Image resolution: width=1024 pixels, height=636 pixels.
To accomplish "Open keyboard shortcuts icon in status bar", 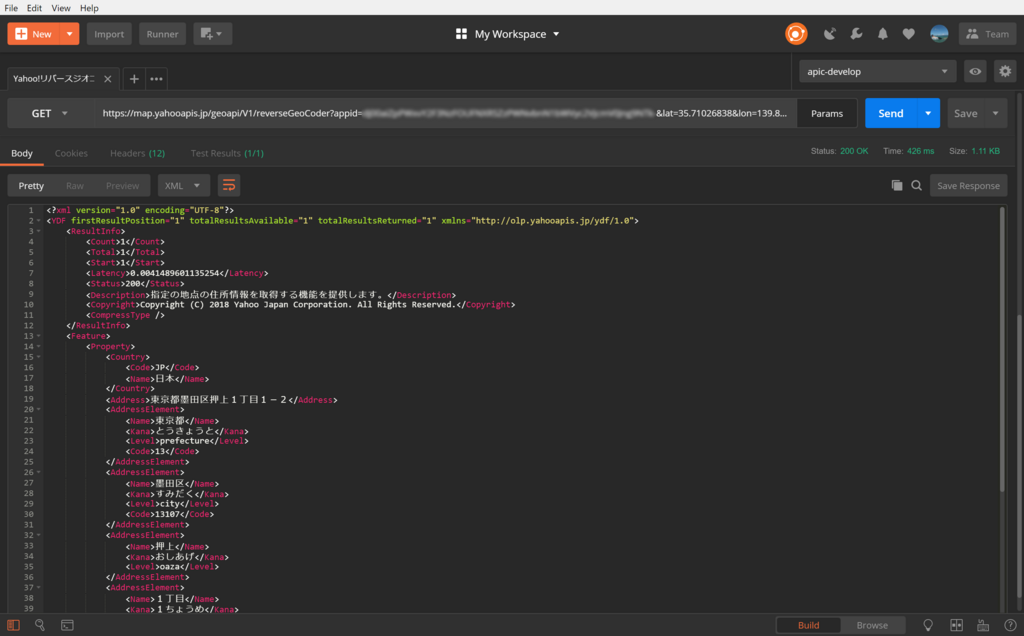I will point(983,625).
